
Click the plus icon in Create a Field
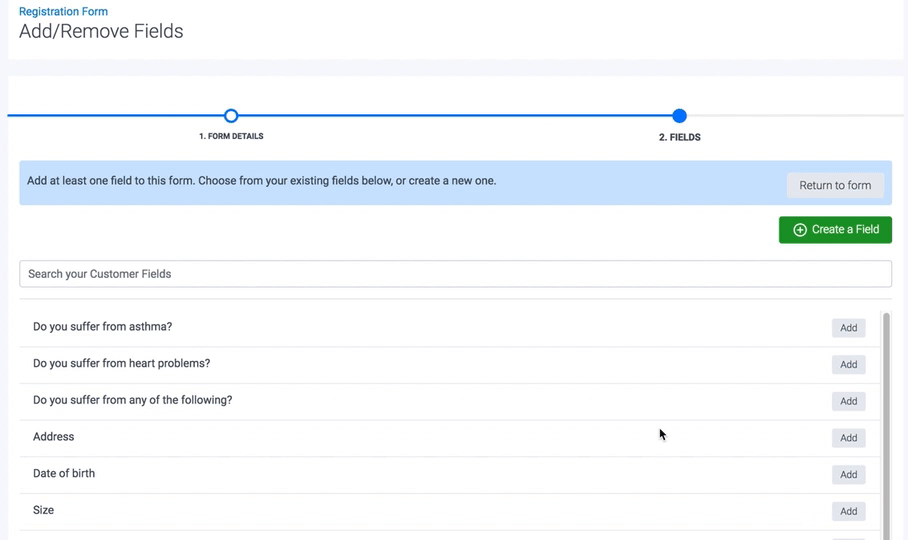799,230
